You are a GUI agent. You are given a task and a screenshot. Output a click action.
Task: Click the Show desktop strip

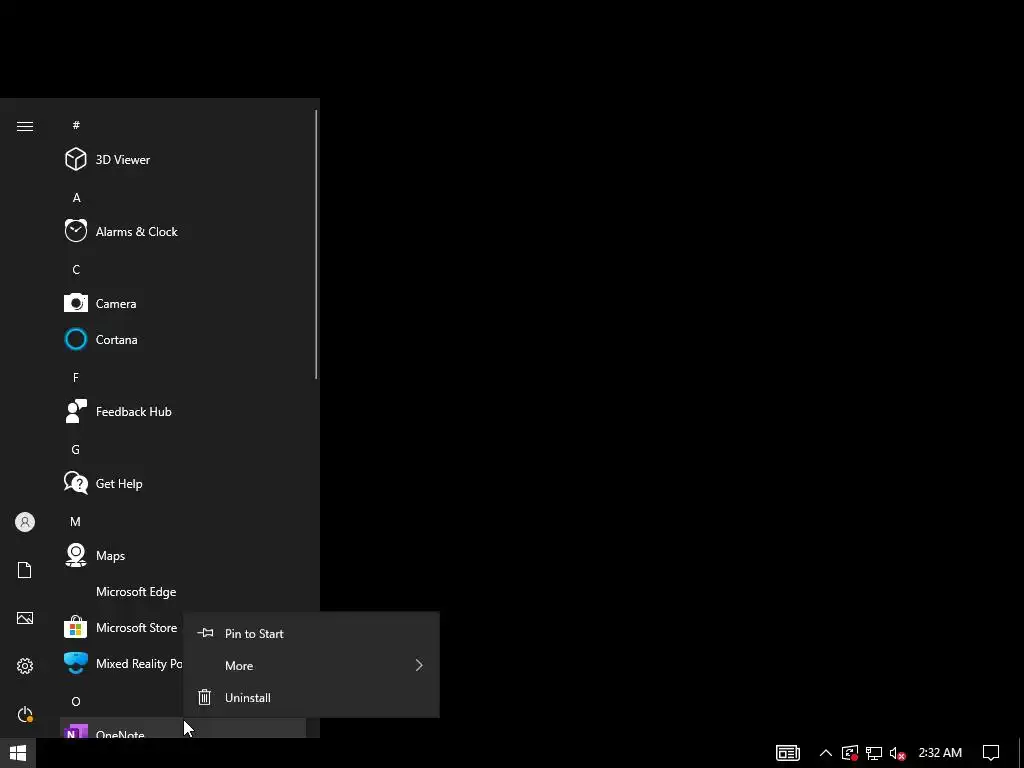click(x=1021, y=753)
